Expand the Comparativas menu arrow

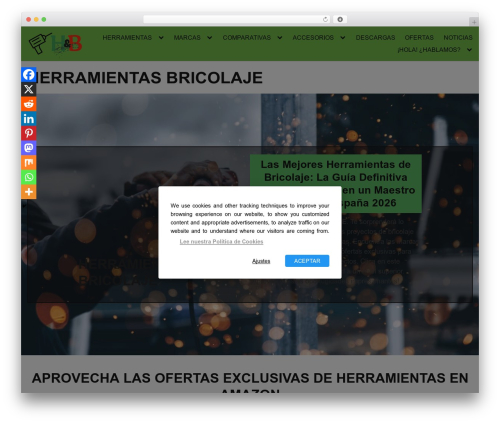pos(280,38)
